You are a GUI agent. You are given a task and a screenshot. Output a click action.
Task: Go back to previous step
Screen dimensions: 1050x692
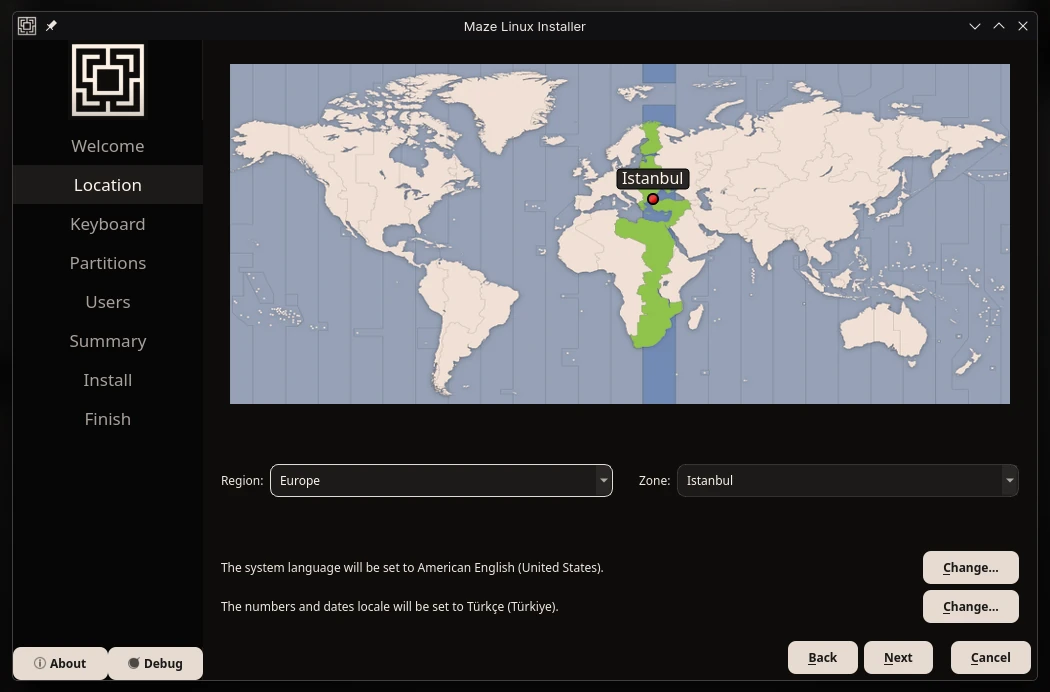click(x=822, y=658)
